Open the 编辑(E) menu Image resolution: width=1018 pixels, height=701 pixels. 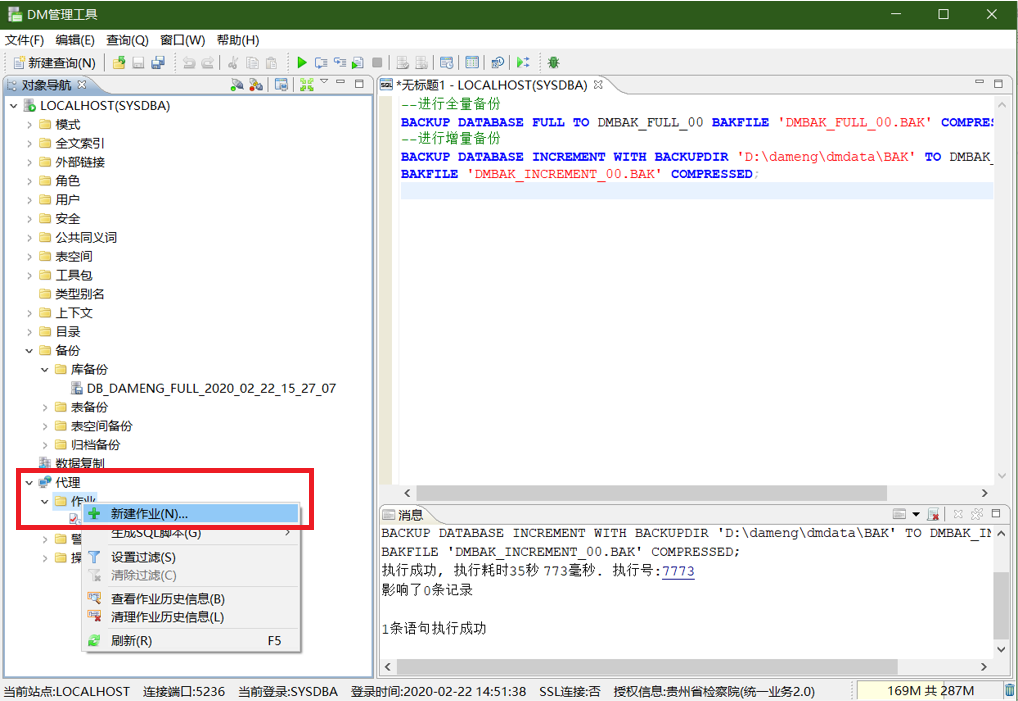[x=75, y=40]
